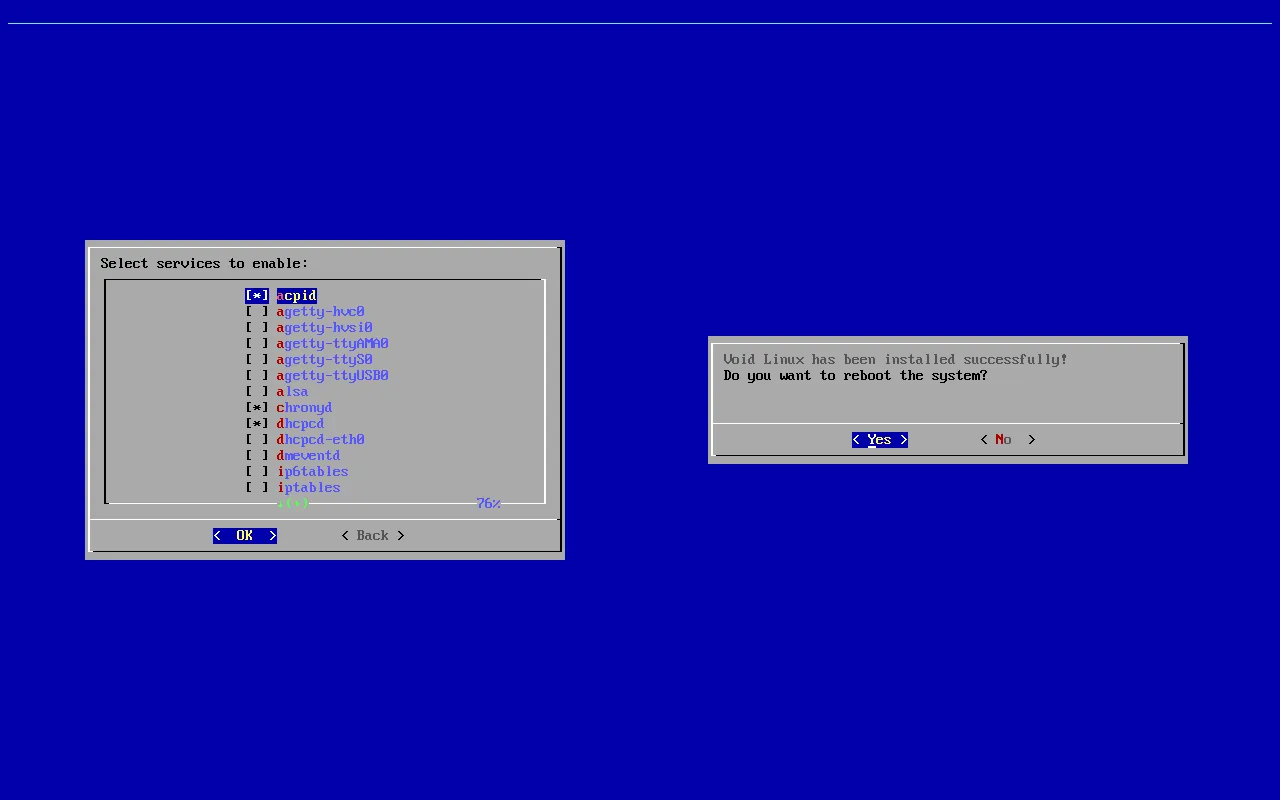Enable the dhcpcd-eth0 service checkbox

pos(257,440)
